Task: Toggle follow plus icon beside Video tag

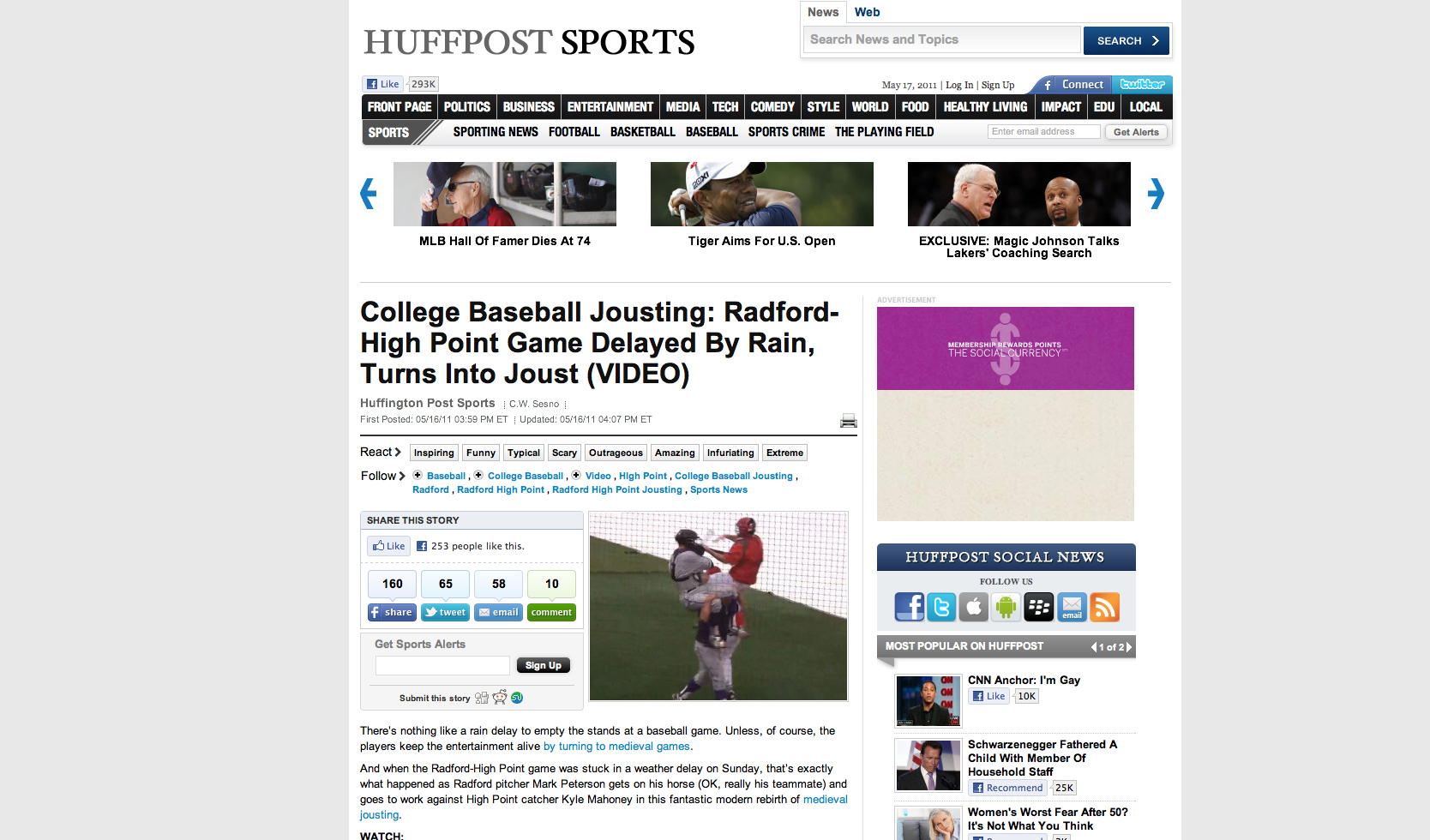Action: (x=576, y=475)
